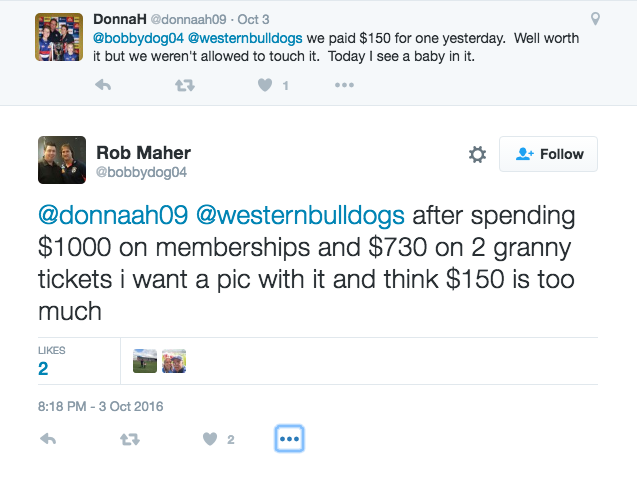Image resolution: width=637 pixels, height=478 pixels.
Task: Like Rob Maher's tweet
Action: click(x=210, y=439)
